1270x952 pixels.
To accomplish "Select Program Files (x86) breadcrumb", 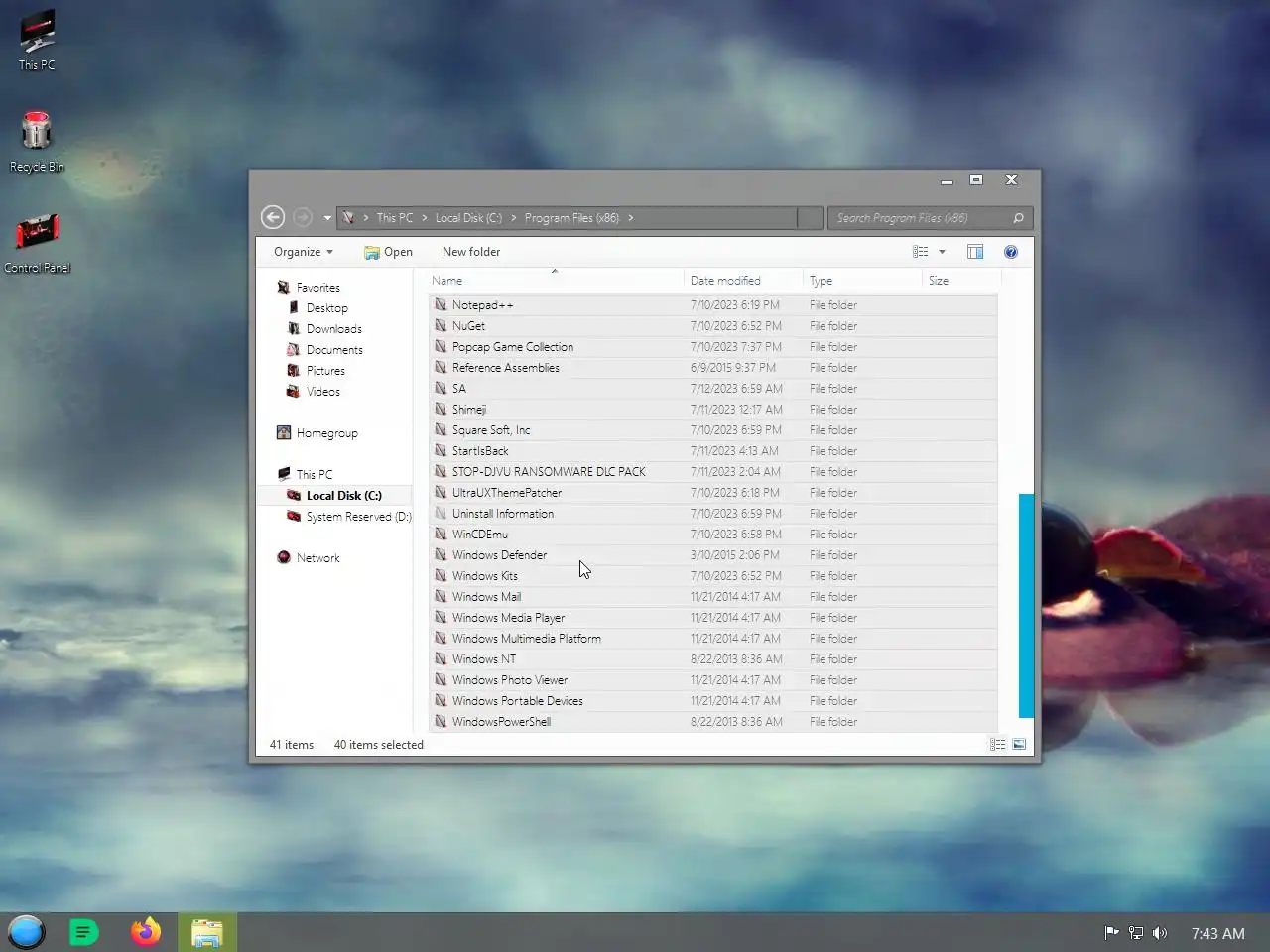I will [x=571, y=218].
